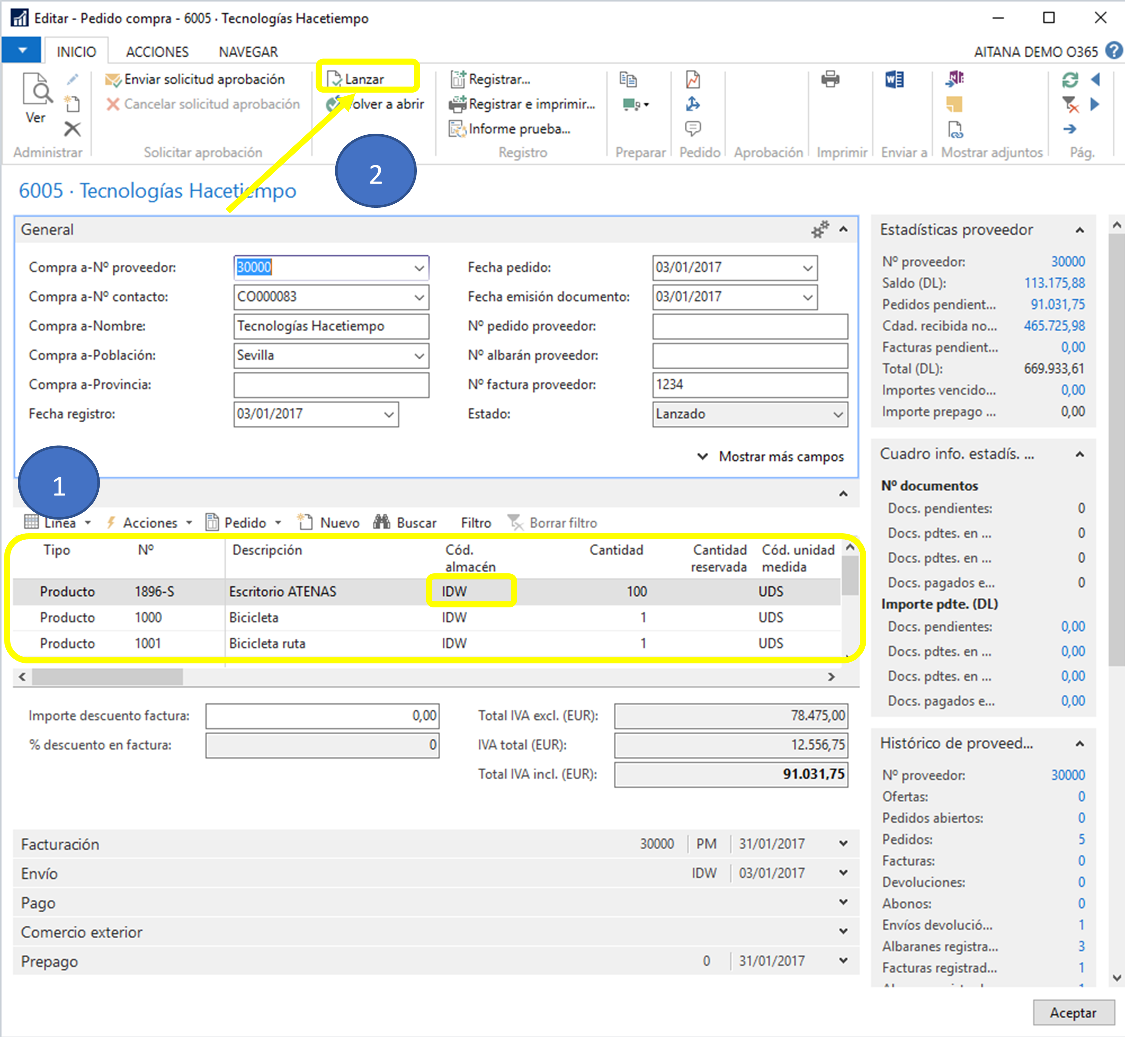Viewport: 1125px width, 1064px height.
Task: Click the lines horizontal scrollbar thumb
Action: [x=107, y=677]
